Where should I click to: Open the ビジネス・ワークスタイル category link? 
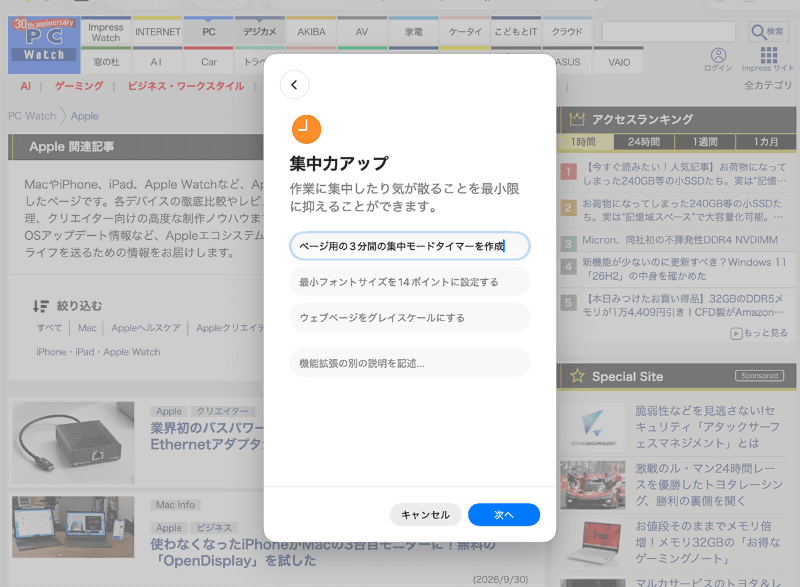[186, 86]
